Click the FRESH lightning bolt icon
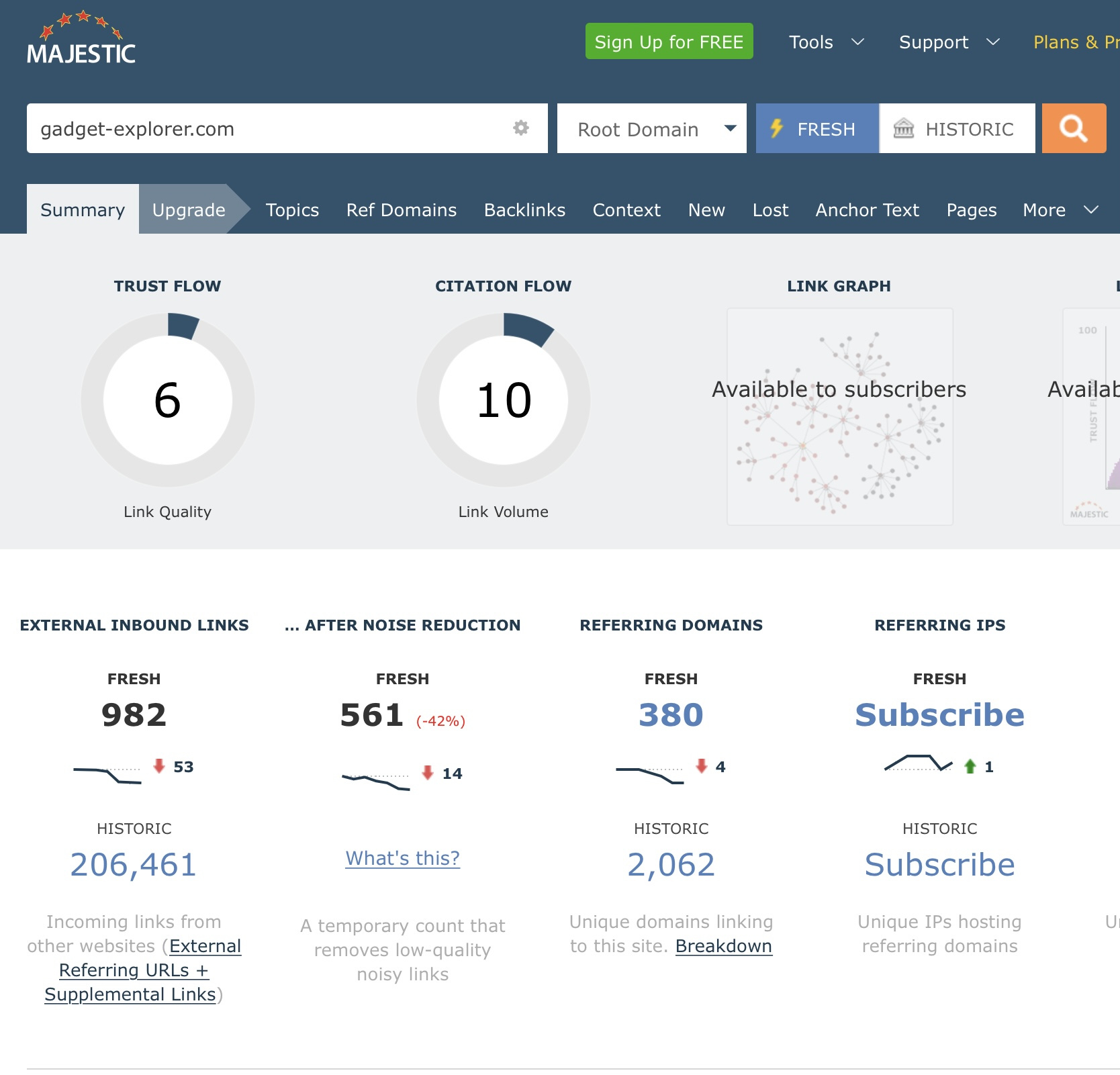 pos(777,128)
